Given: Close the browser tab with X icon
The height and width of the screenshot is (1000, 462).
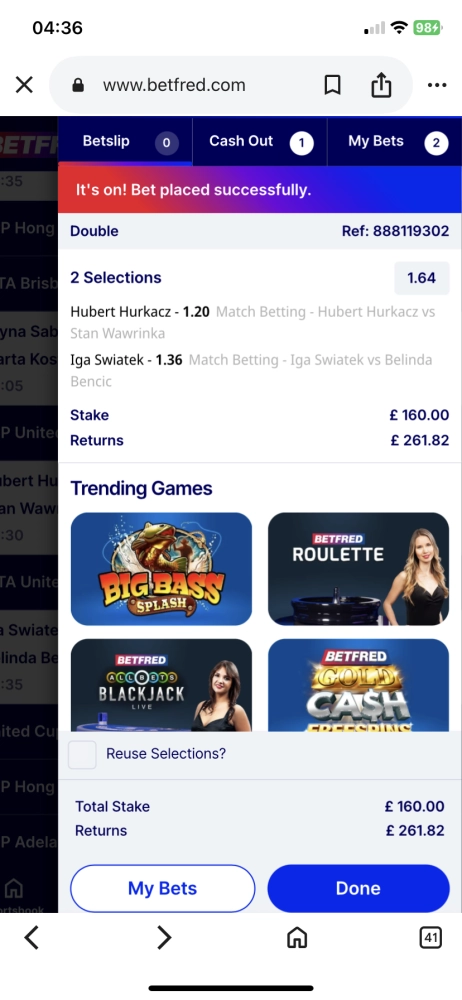Looking at the screenshot, I should pyautogui.click(x=24, y=85).
